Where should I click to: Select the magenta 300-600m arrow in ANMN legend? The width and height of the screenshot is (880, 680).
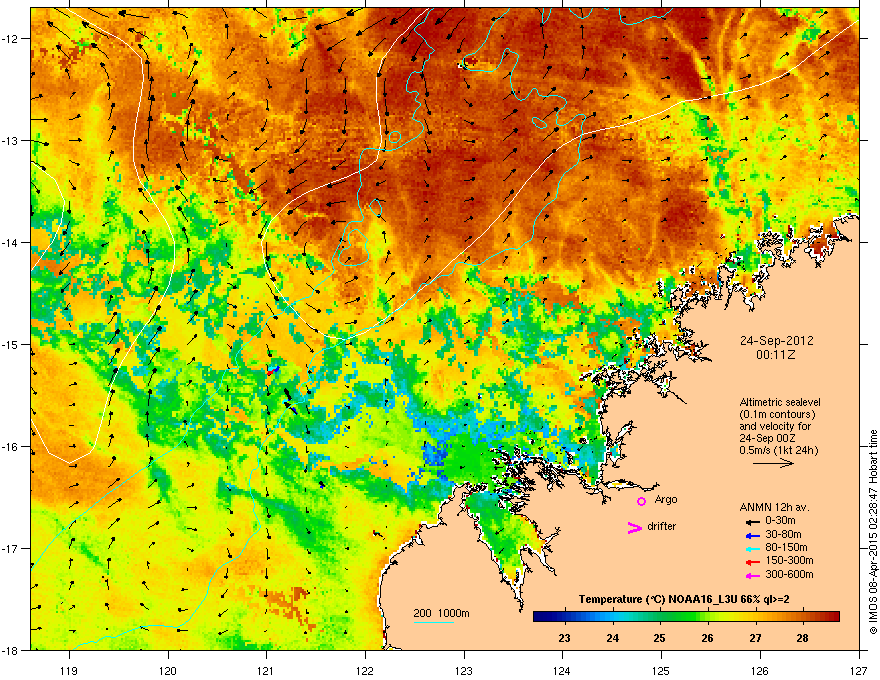752,576
